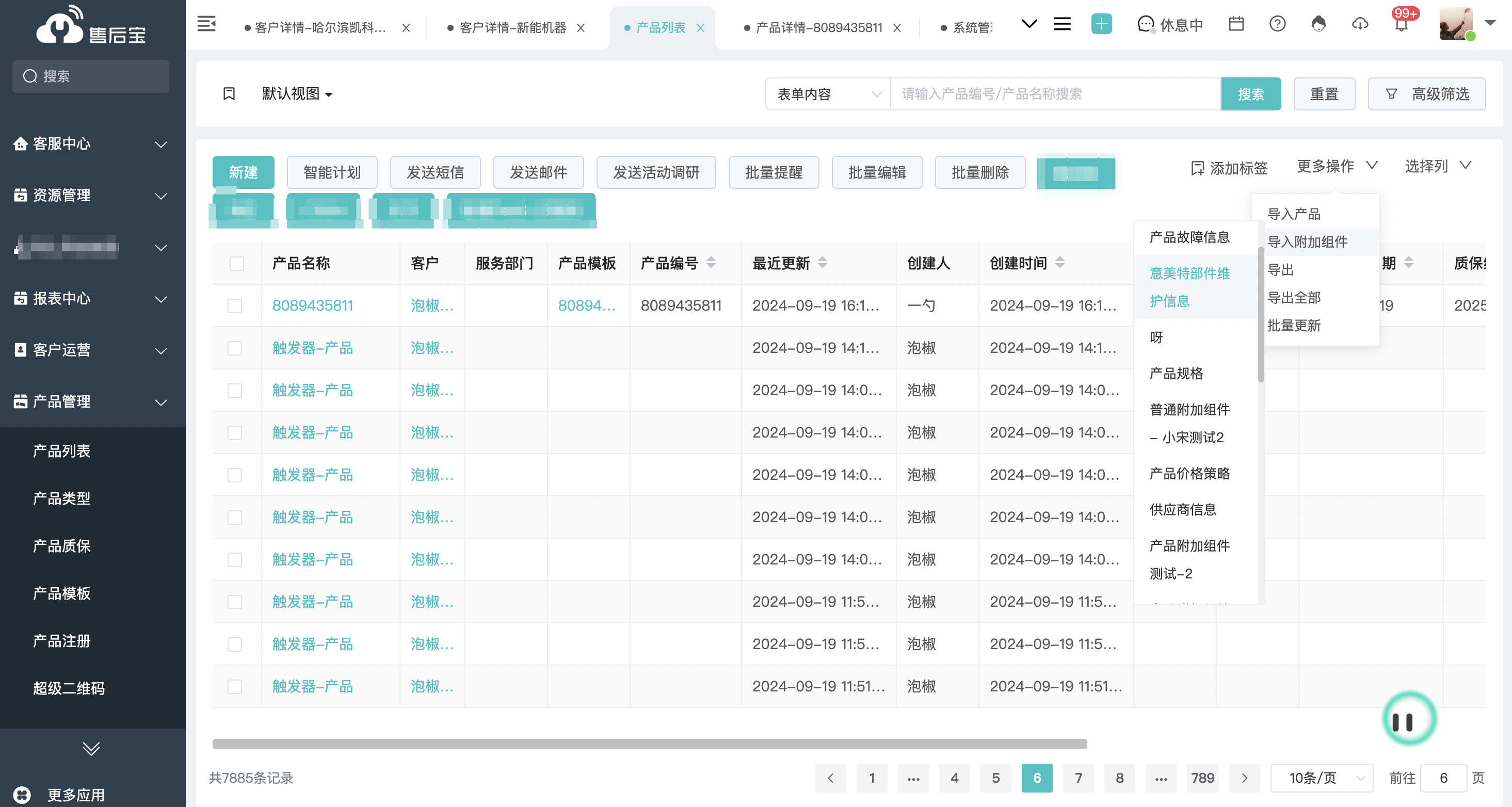Viewport: 1512px width, 807px height.
Task: Open the 10条/页 page size dropdown
Action: [1321, 778]
